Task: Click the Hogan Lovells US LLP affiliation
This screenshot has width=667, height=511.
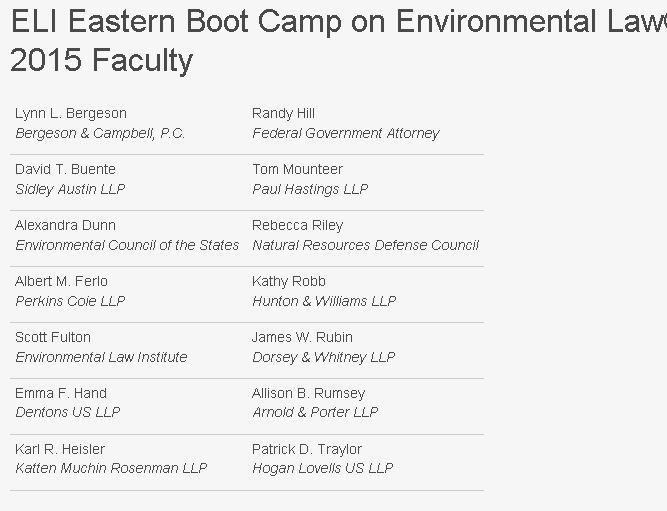Action: point(322,468)
